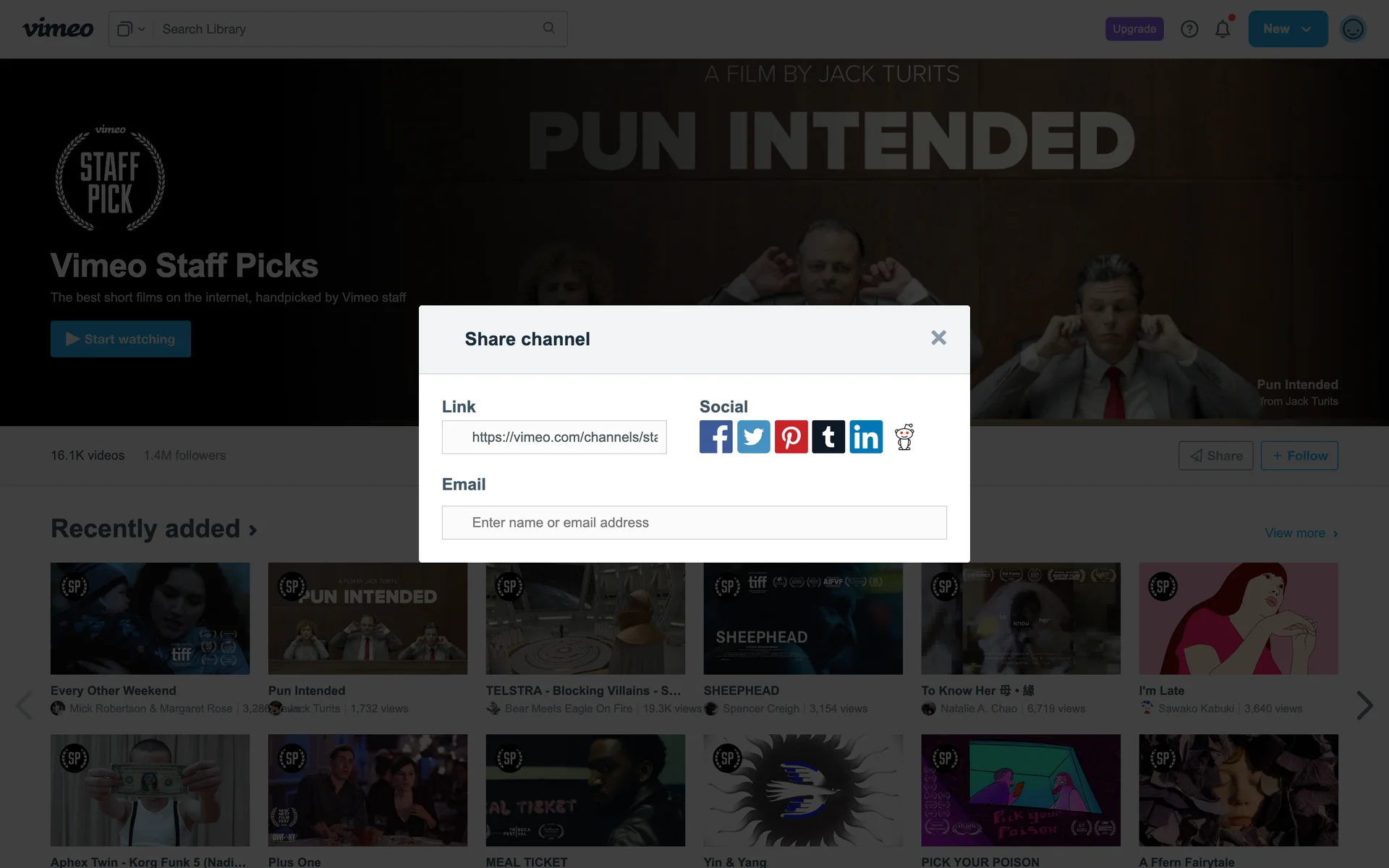Click the Pinterest share icon
The height and width of the screenshot is (868, 1389).
pos(791,437)
